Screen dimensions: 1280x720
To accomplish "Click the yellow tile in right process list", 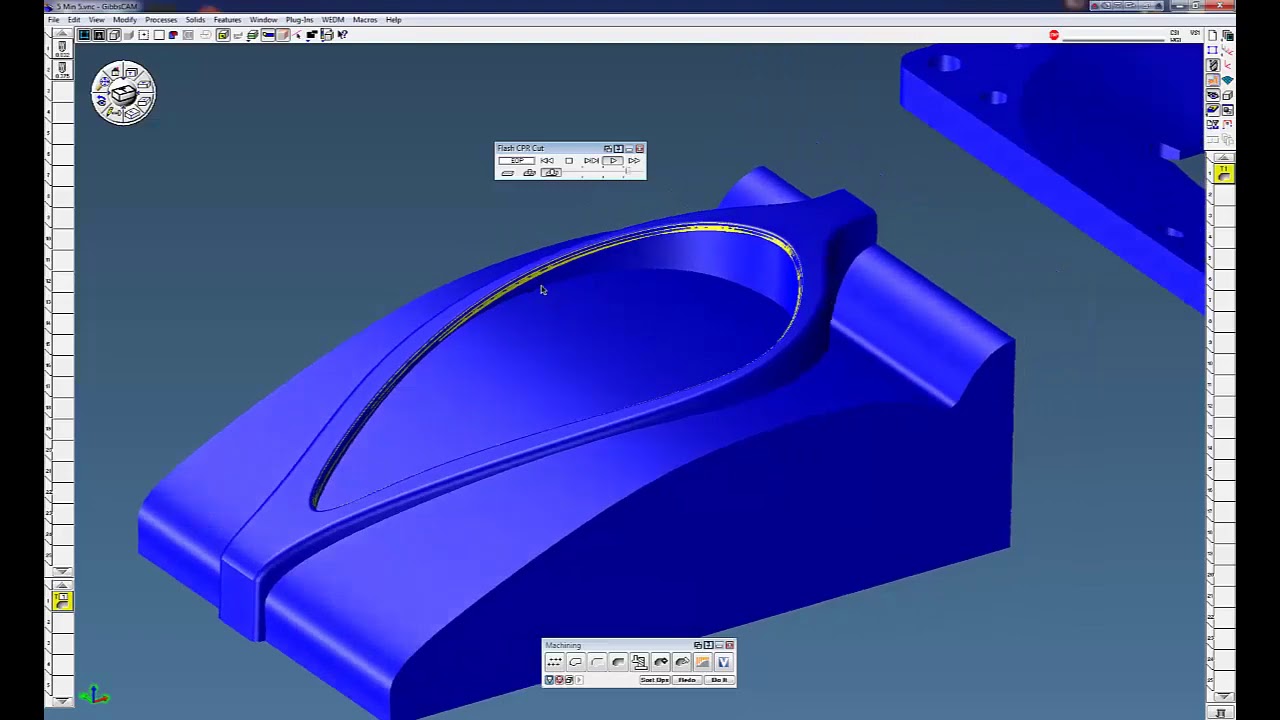I will 1223,174.
